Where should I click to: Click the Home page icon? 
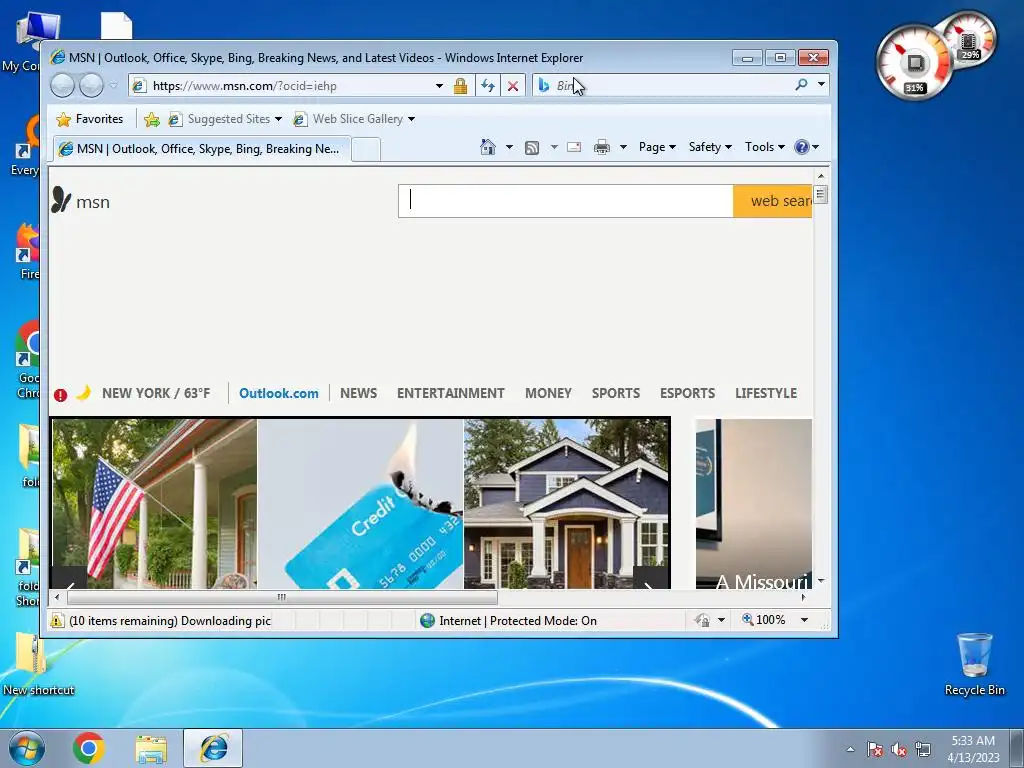[x=488, y=147]
